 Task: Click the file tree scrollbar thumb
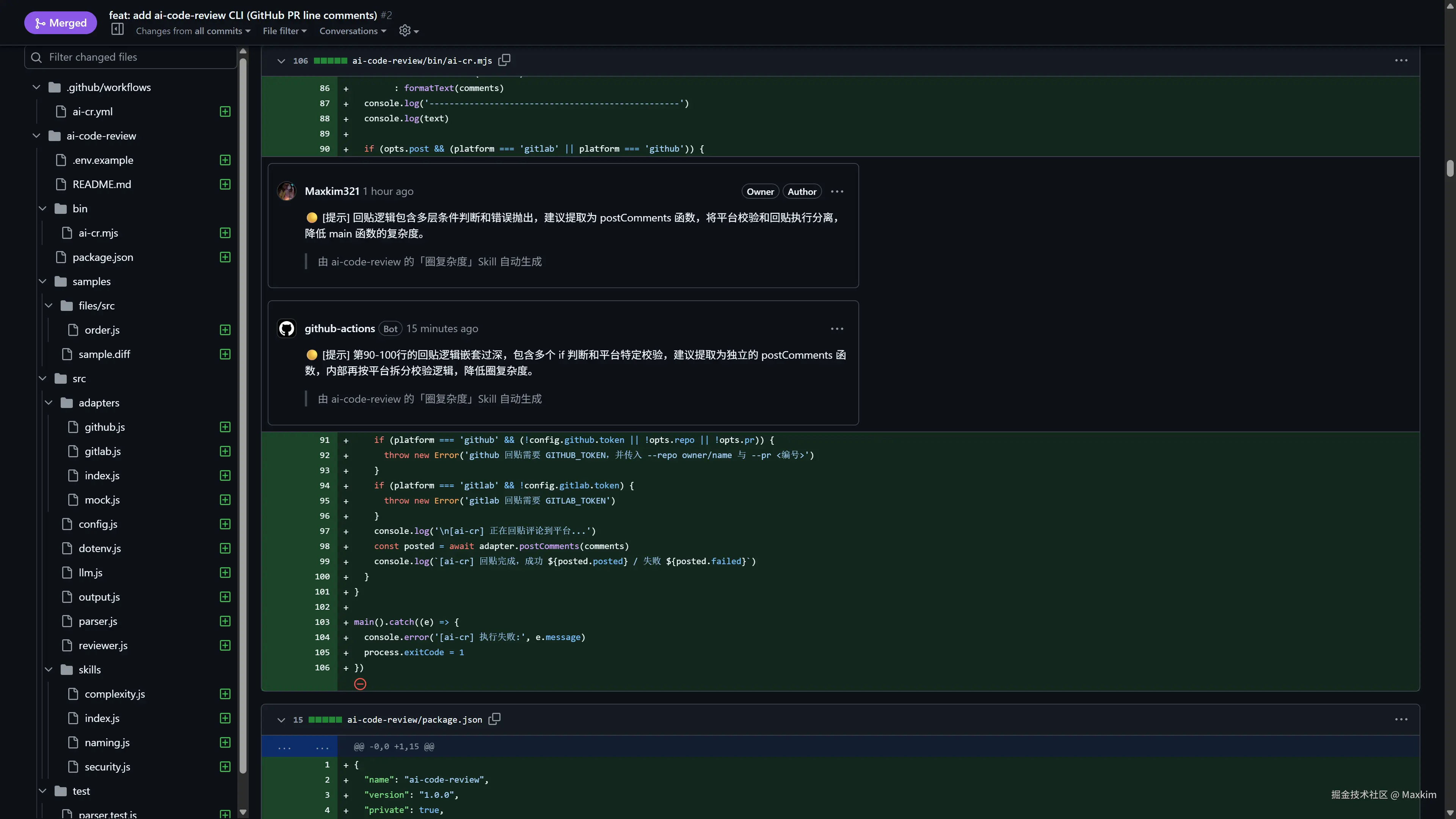tap(243, 416)
